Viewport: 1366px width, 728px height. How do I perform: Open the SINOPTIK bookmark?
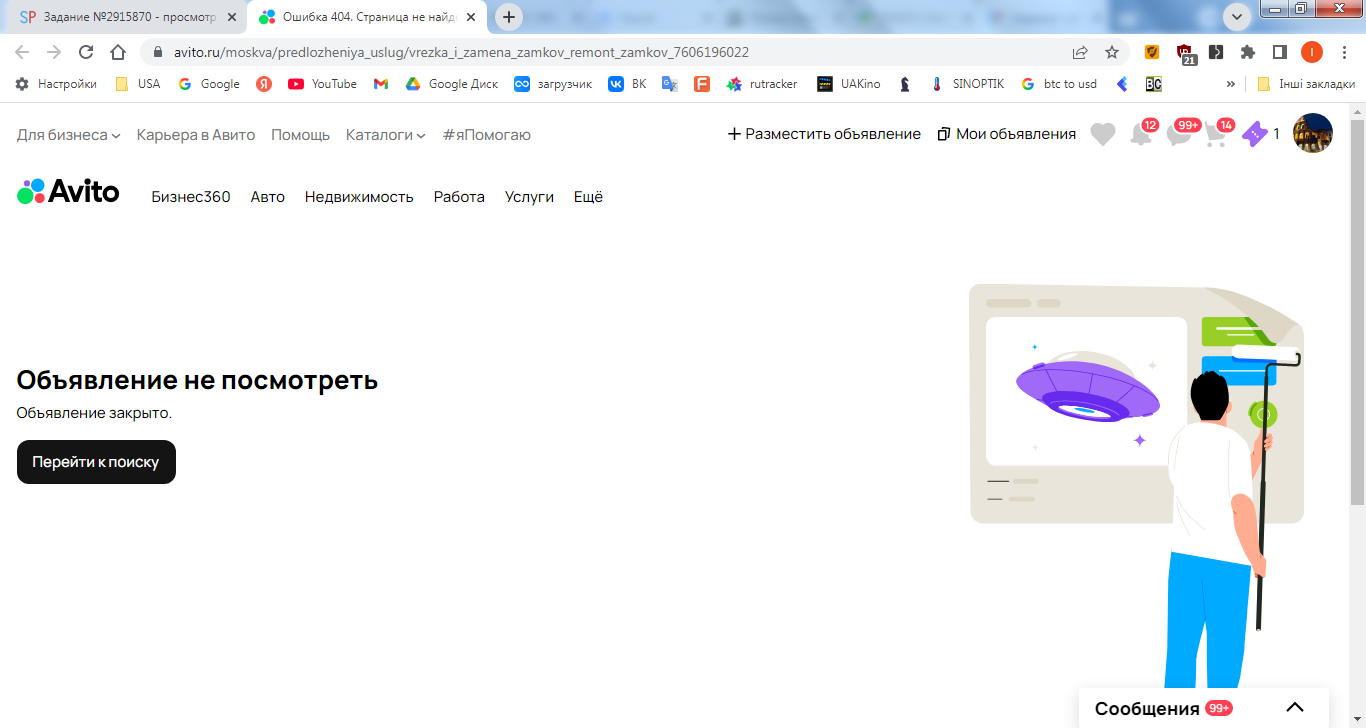click(x=966, y=84)
